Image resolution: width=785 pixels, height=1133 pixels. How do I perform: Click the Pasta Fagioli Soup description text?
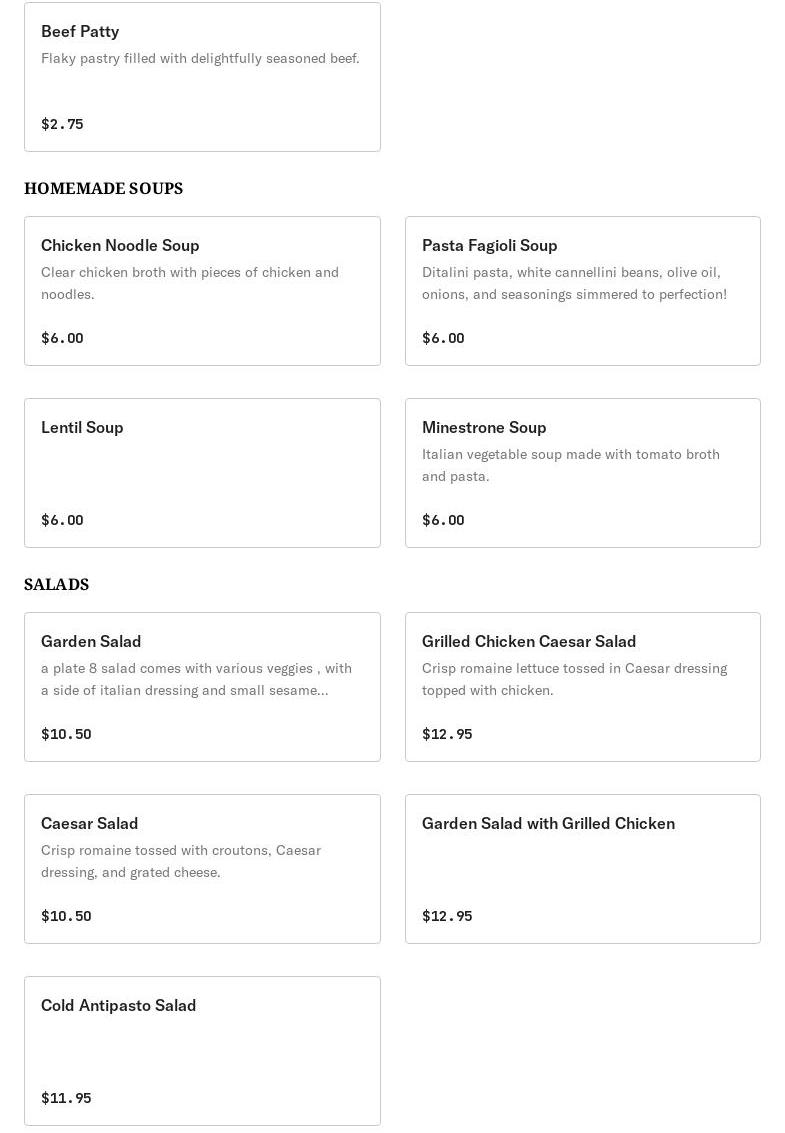coord(574,283)
